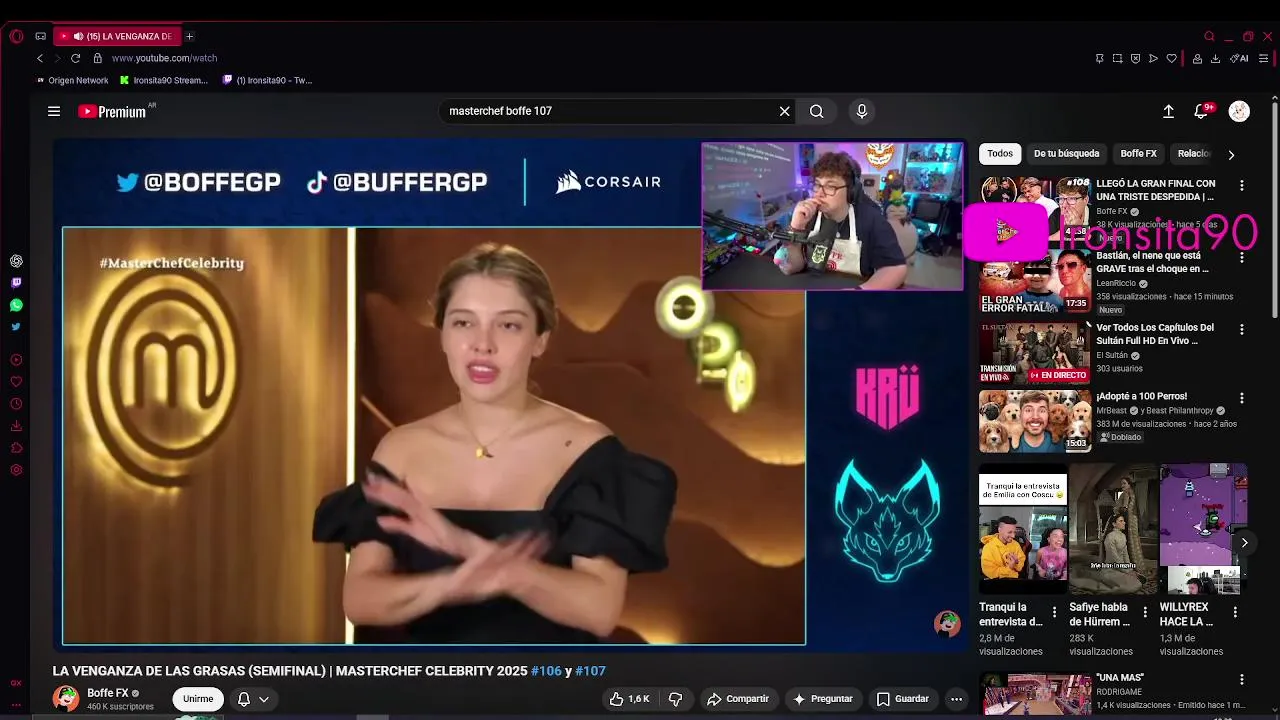
Task: Open the Boffe FX channel name
Action: coord(107,693)
